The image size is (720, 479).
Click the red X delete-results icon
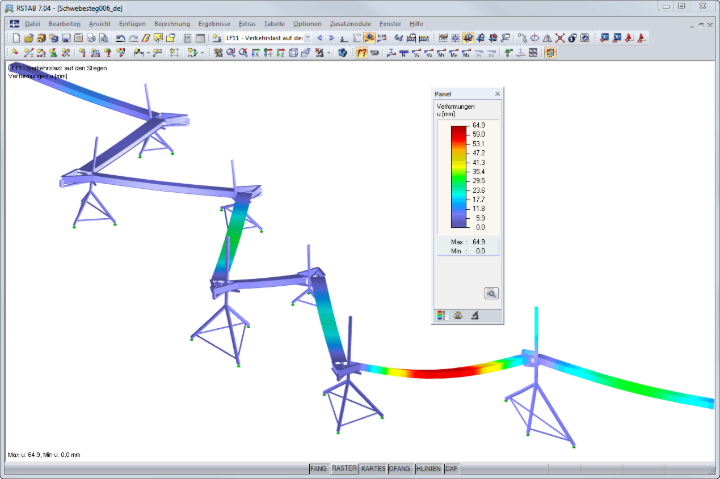click(x=560, y=38)
